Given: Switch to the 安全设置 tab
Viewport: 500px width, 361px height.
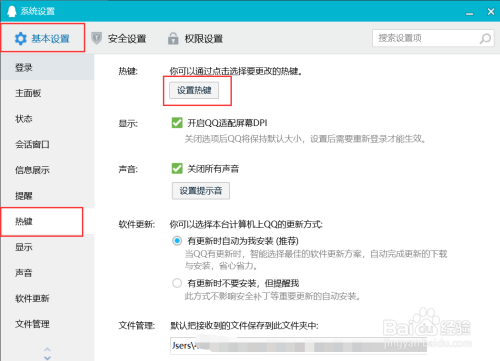Looking at the screenshot, I should pyautogui.click(x=119, y=39).
